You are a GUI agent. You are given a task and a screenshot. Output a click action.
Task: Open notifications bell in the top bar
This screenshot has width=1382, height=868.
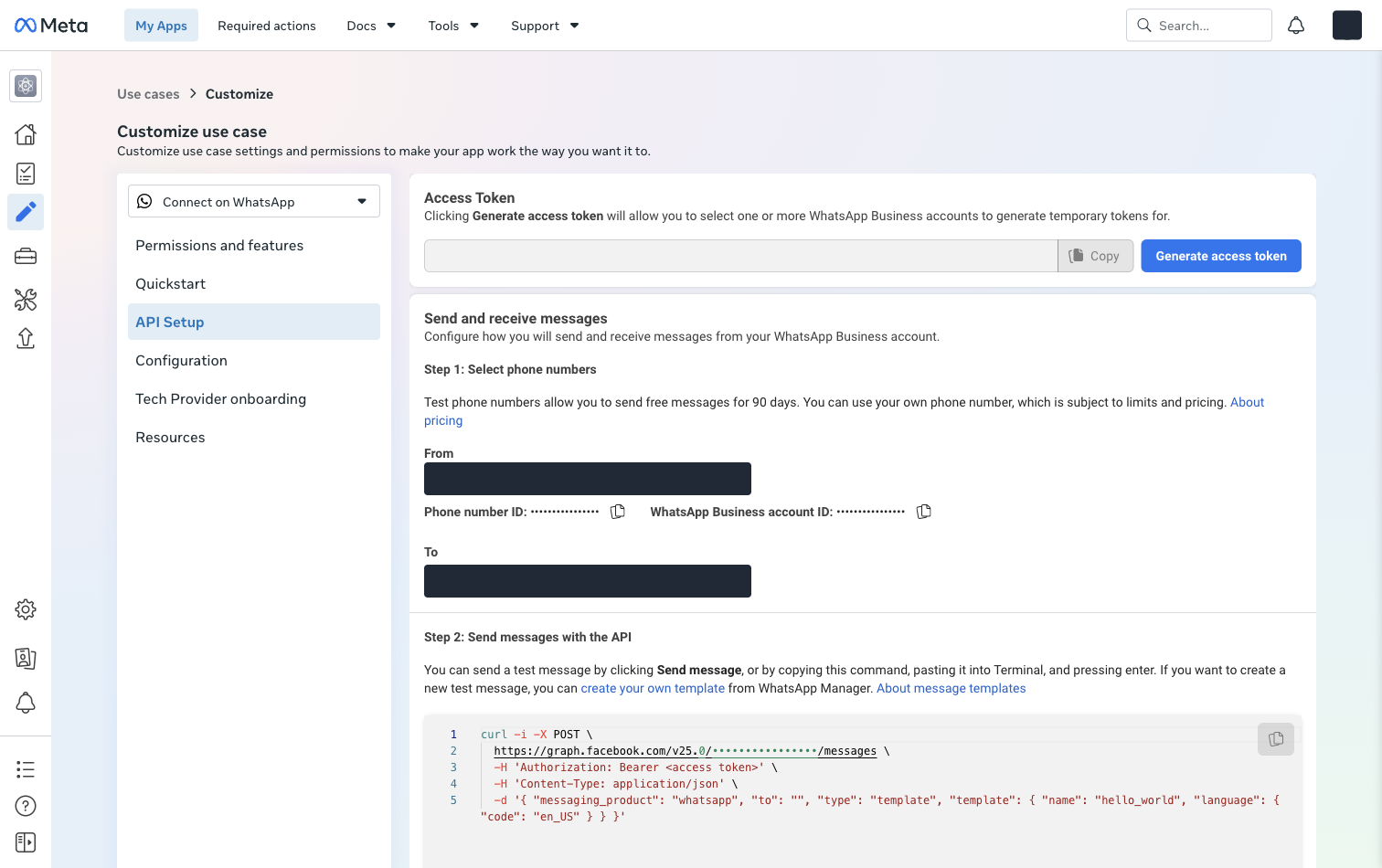click(x=1296, y=26)
